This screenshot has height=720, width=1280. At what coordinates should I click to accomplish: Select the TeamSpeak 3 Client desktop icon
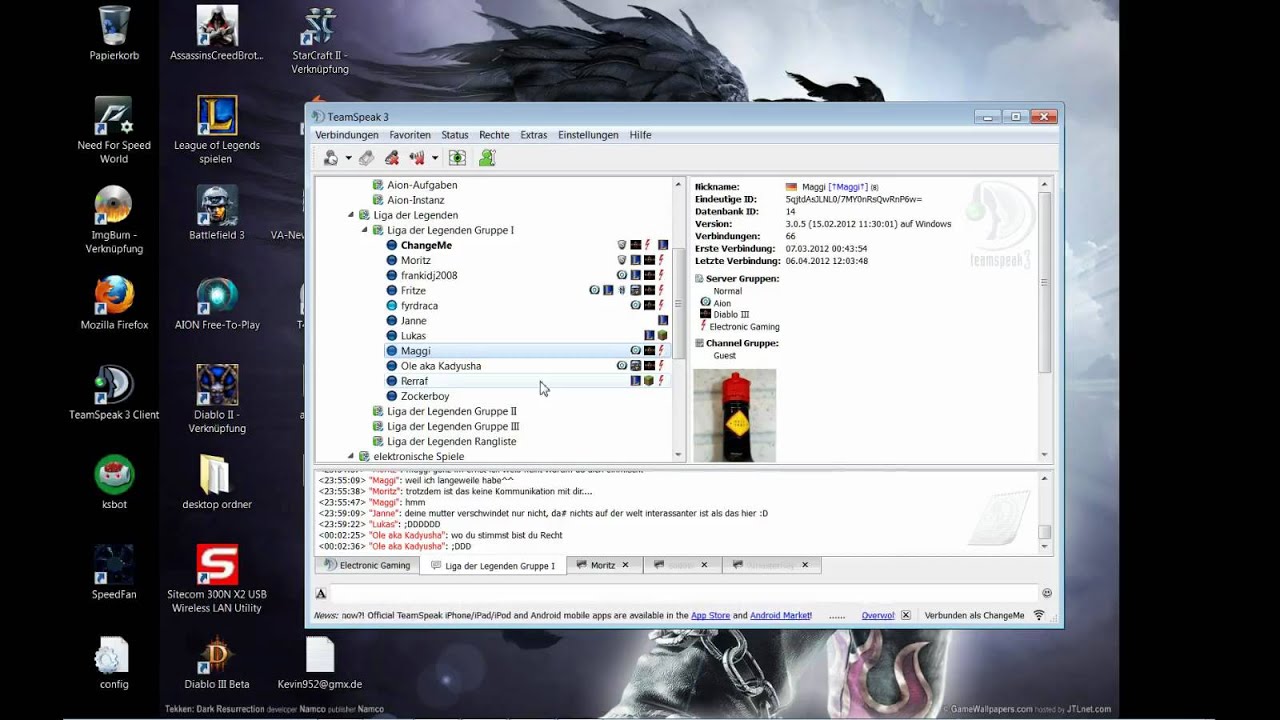(x=114, y=393)
